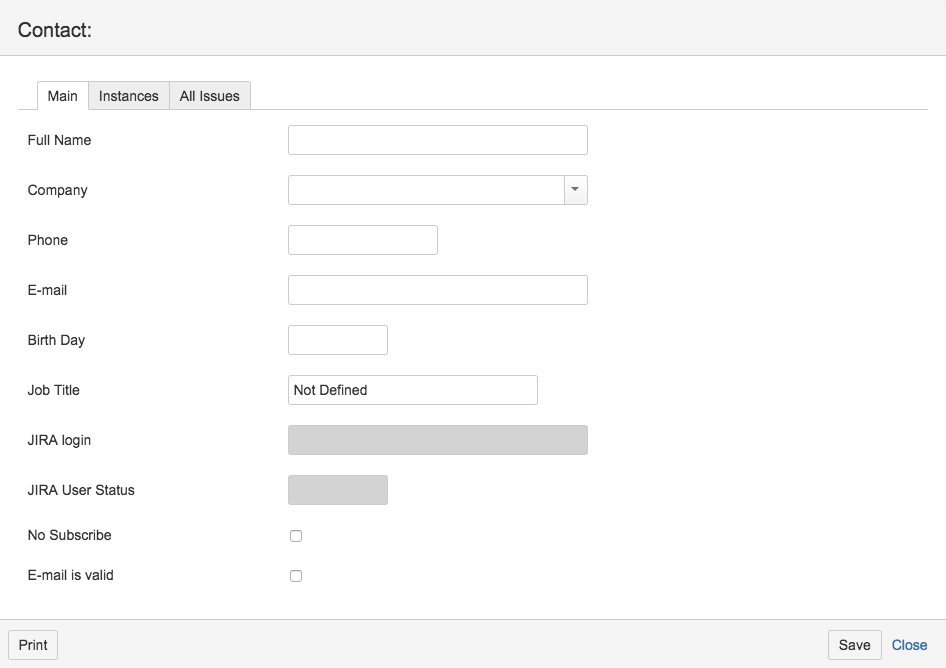Screen dimensions: 946x668
Task: Click the Contact: dialog header title
Action: (55, 30)
